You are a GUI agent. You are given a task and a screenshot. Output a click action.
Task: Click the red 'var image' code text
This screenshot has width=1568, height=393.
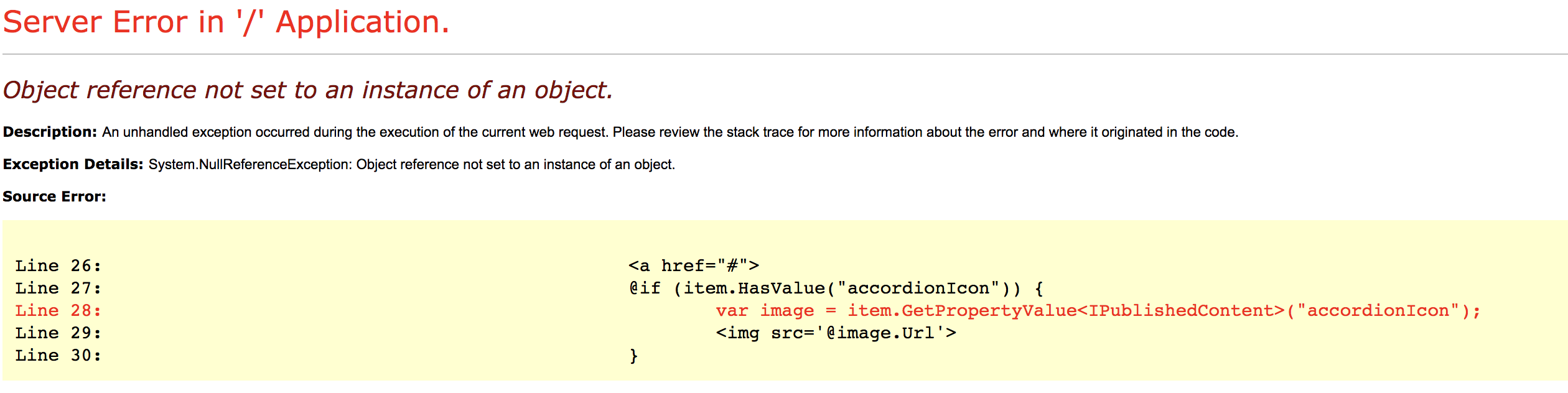coord(765,310)
